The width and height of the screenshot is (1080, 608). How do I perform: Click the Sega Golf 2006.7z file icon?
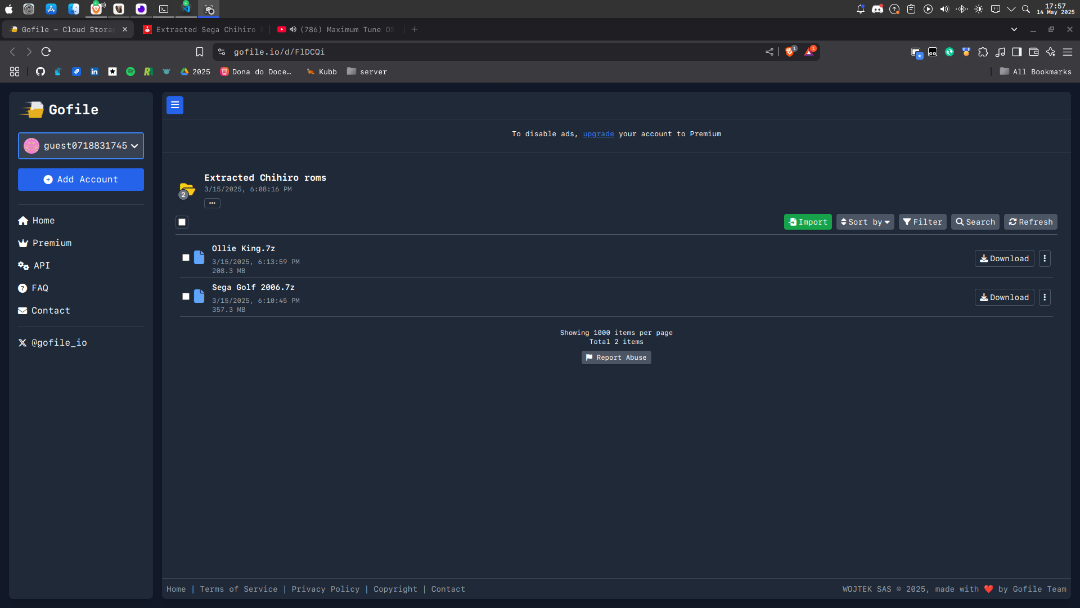(x=199, y=296)
